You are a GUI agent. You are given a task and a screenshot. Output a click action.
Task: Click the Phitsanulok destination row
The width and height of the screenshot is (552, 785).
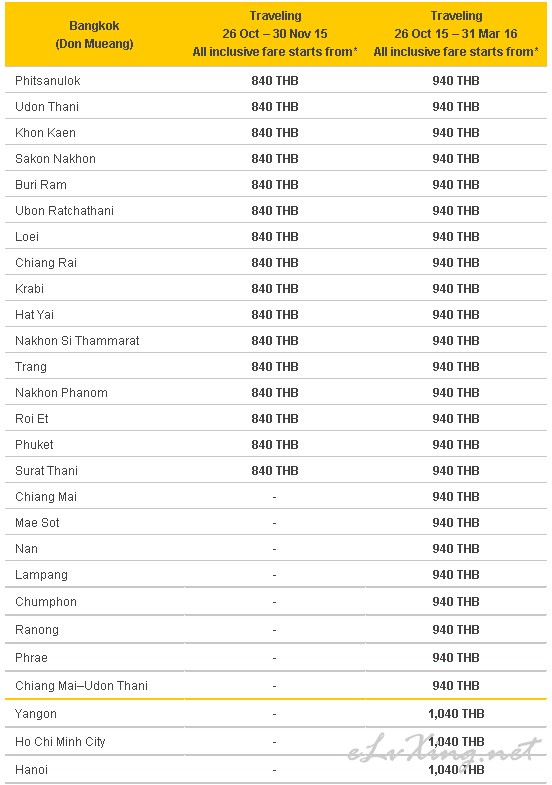pyautogui.click(x=276, y=81)
